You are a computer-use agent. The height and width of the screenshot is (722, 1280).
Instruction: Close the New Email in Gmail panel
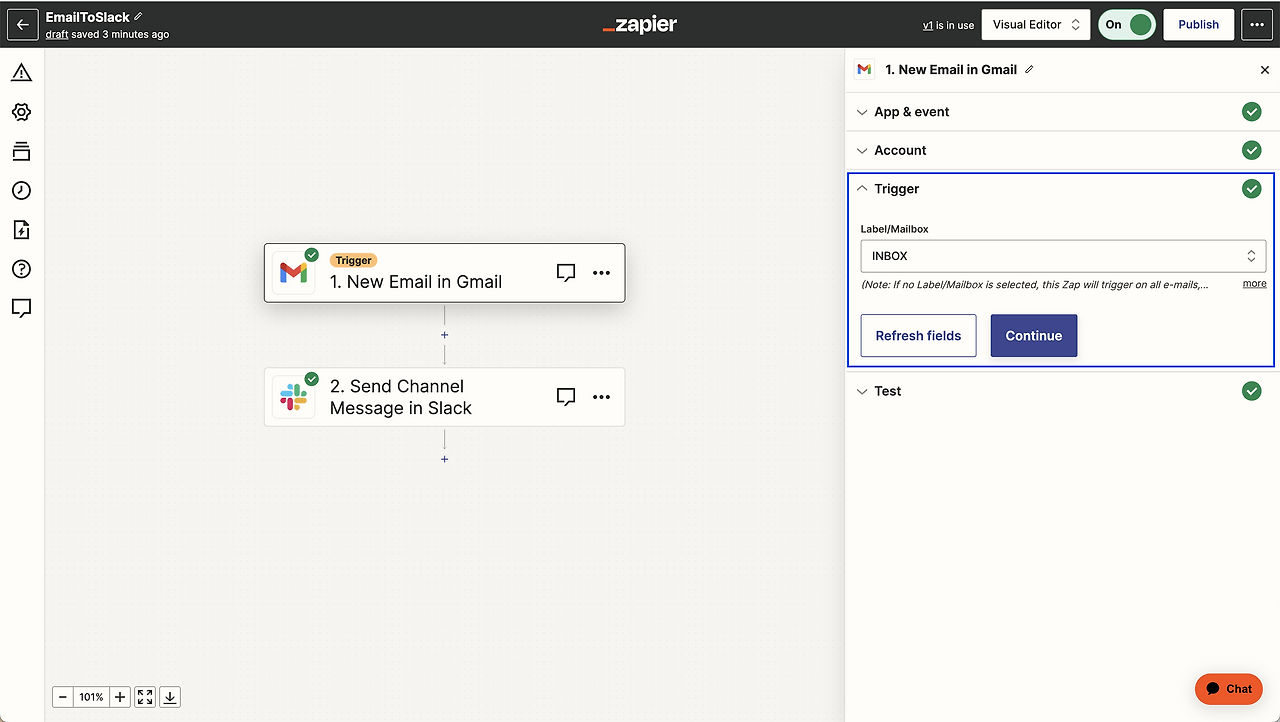click(1265, 70)
